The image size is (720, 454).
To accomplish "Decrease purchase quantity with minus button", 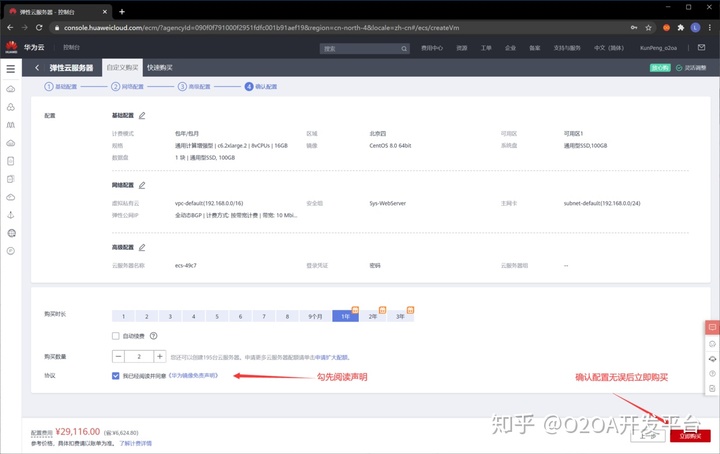I will (118, 356).
